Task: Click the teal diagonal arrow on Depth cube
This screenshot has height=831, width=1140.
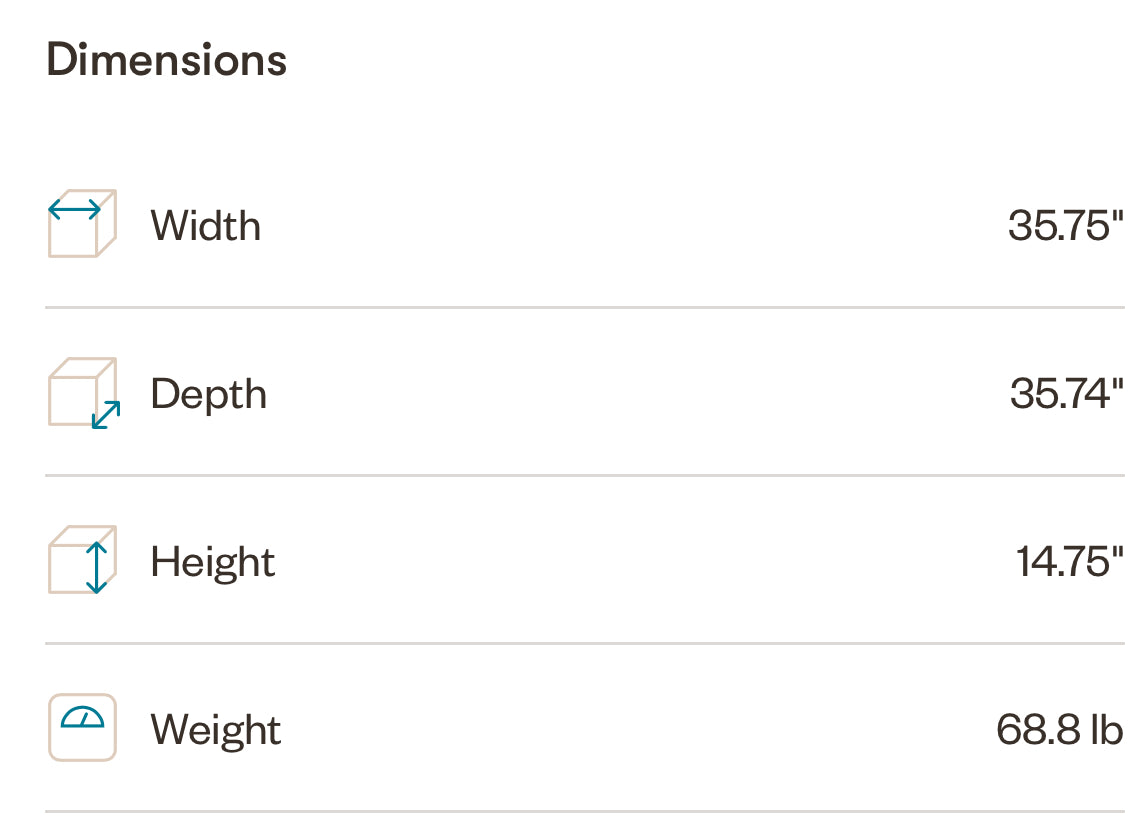Action: pyautogui.click(x=106, y=415)
